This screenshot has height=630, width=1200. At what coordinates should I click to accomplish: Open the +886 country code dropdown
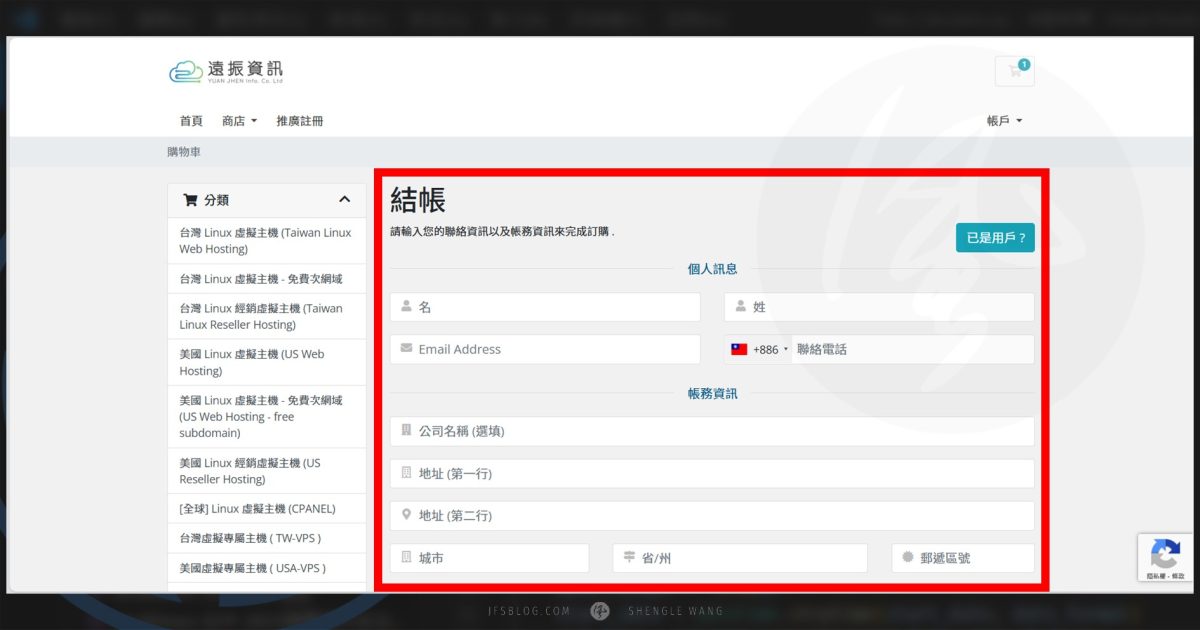[765, 349]
